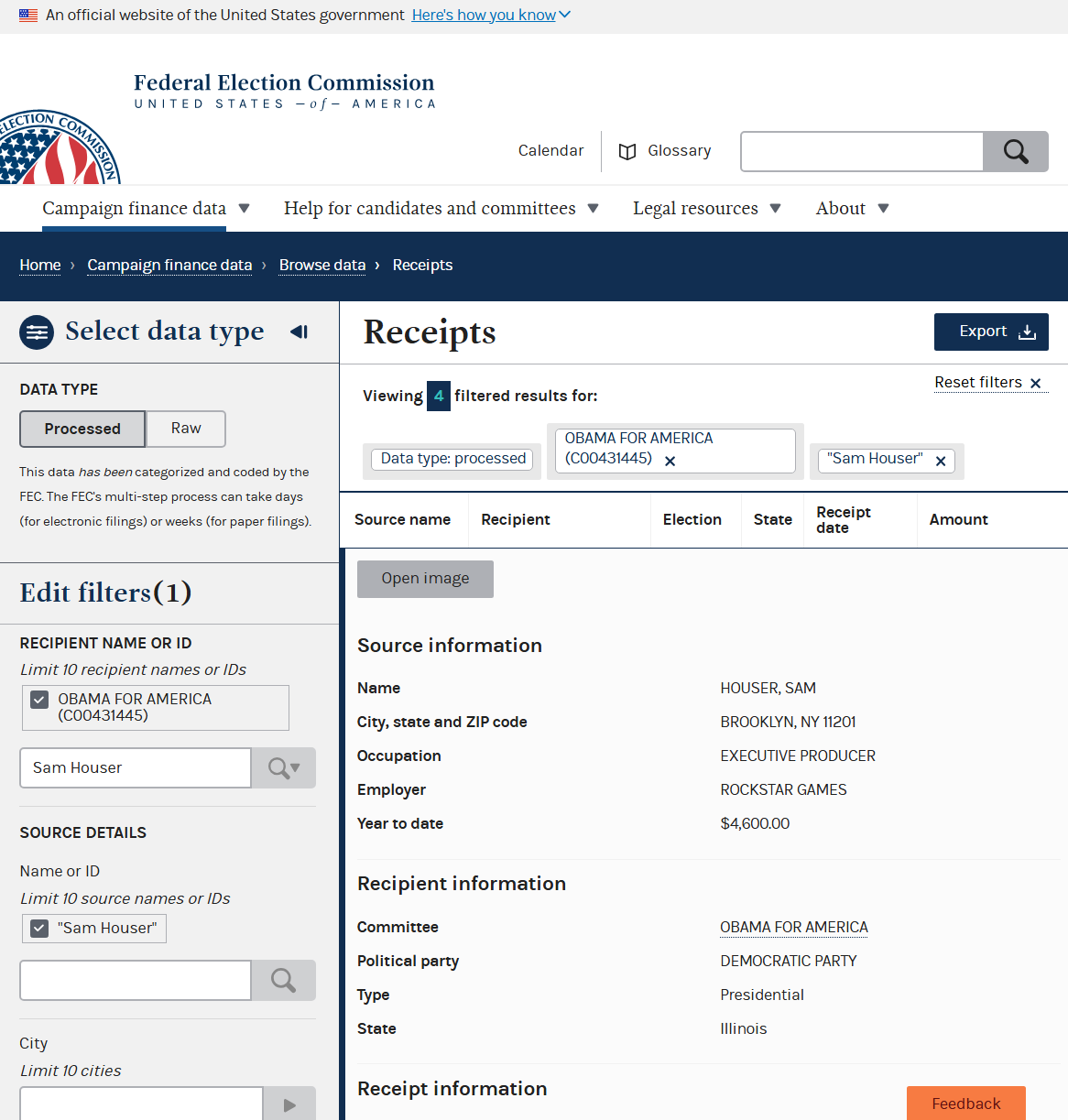Open the Calendar link
The width and height of the screenshot is (1068, 1120).
point(550,150)
